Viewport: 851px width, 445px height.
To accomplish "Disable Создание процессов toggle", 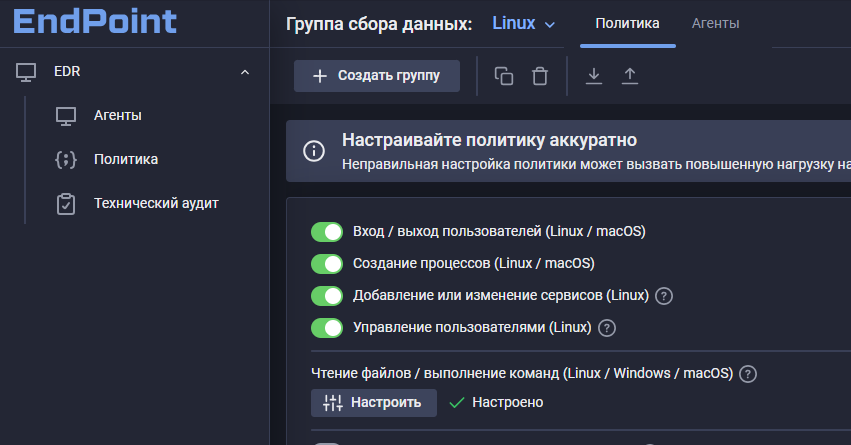I will [x=327, y=264].
